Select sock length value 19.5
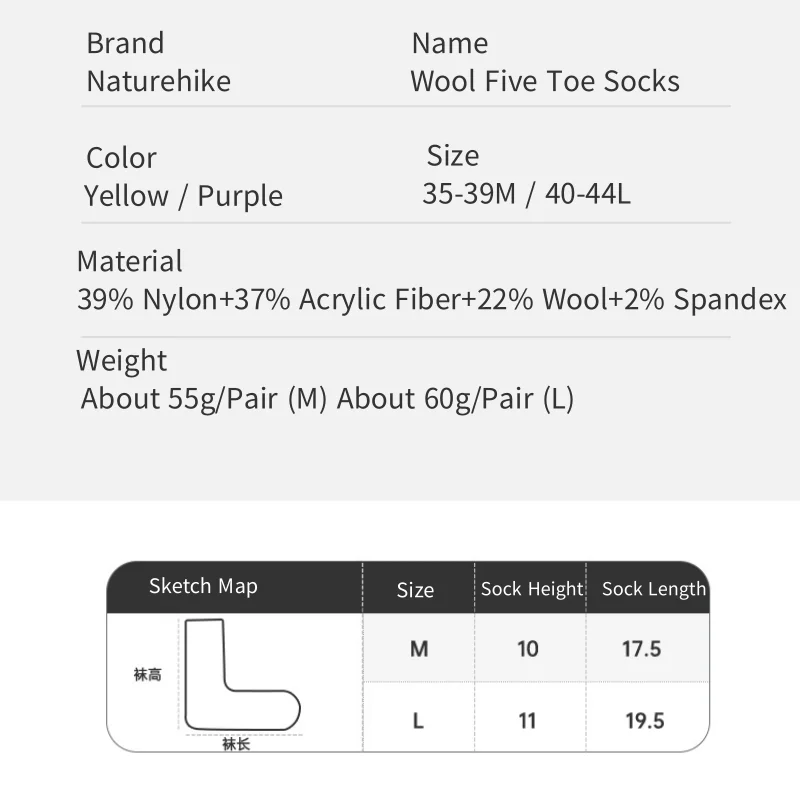The height and width of the screenshot is (800, 800). tap(643, 720)
